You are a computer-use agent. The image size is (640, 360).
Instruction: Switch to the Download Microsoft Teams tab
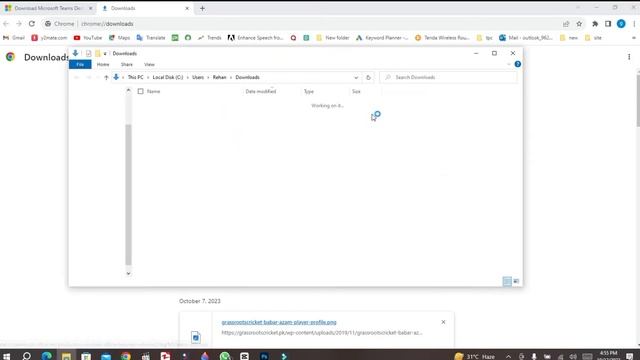point(49,8)
